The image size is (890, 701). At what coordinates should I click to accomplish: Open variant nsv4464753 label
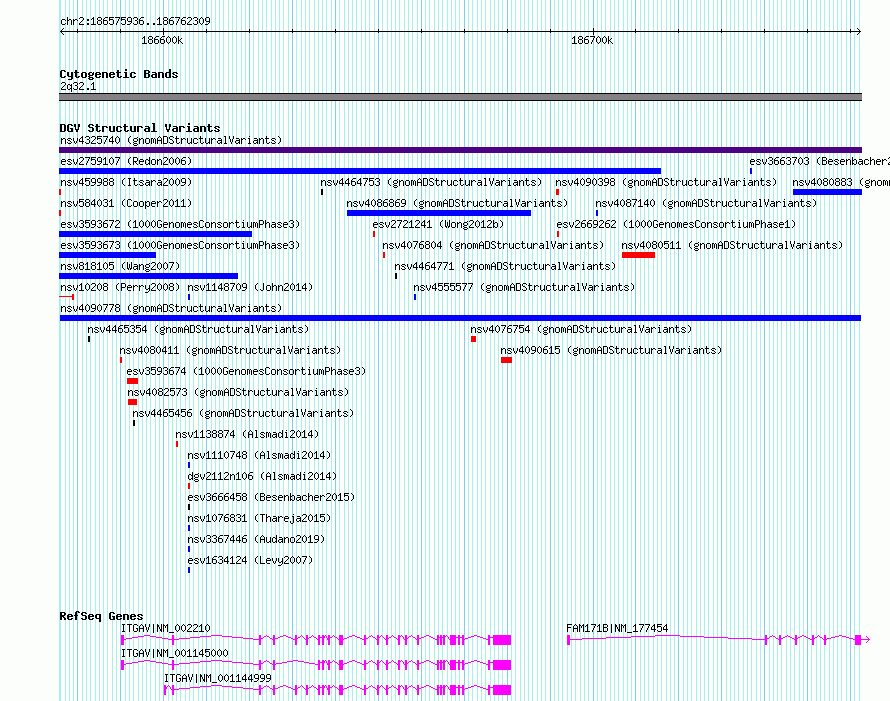coord(431,182)
